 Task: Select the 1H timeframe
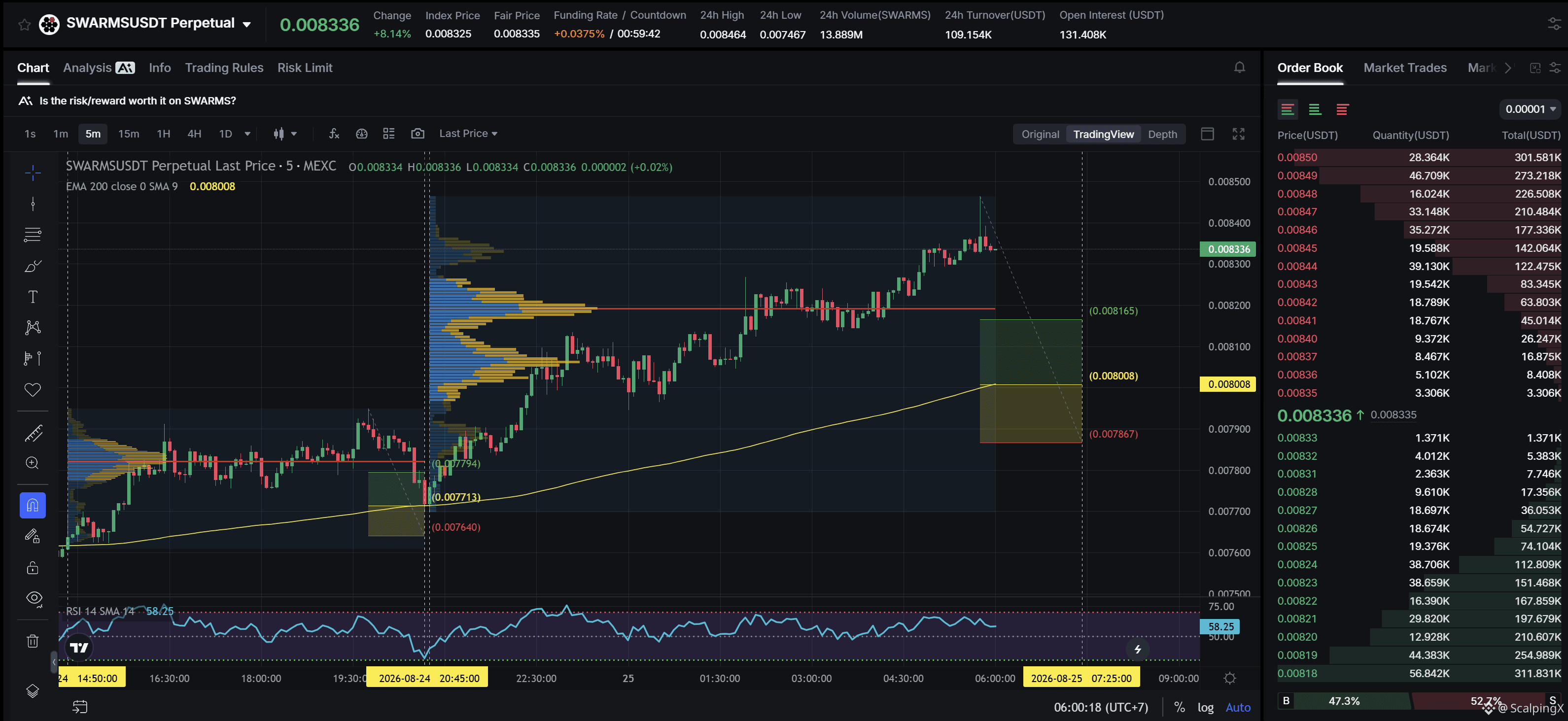(x=163, y=134)
